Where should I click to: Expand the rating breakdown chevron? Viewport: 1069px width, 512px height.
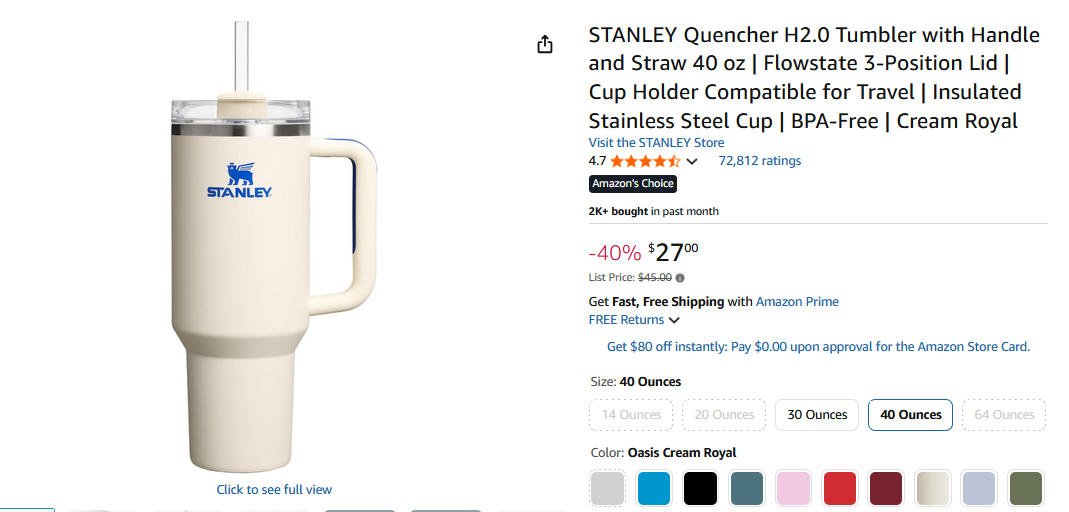[x=692, y=161]
